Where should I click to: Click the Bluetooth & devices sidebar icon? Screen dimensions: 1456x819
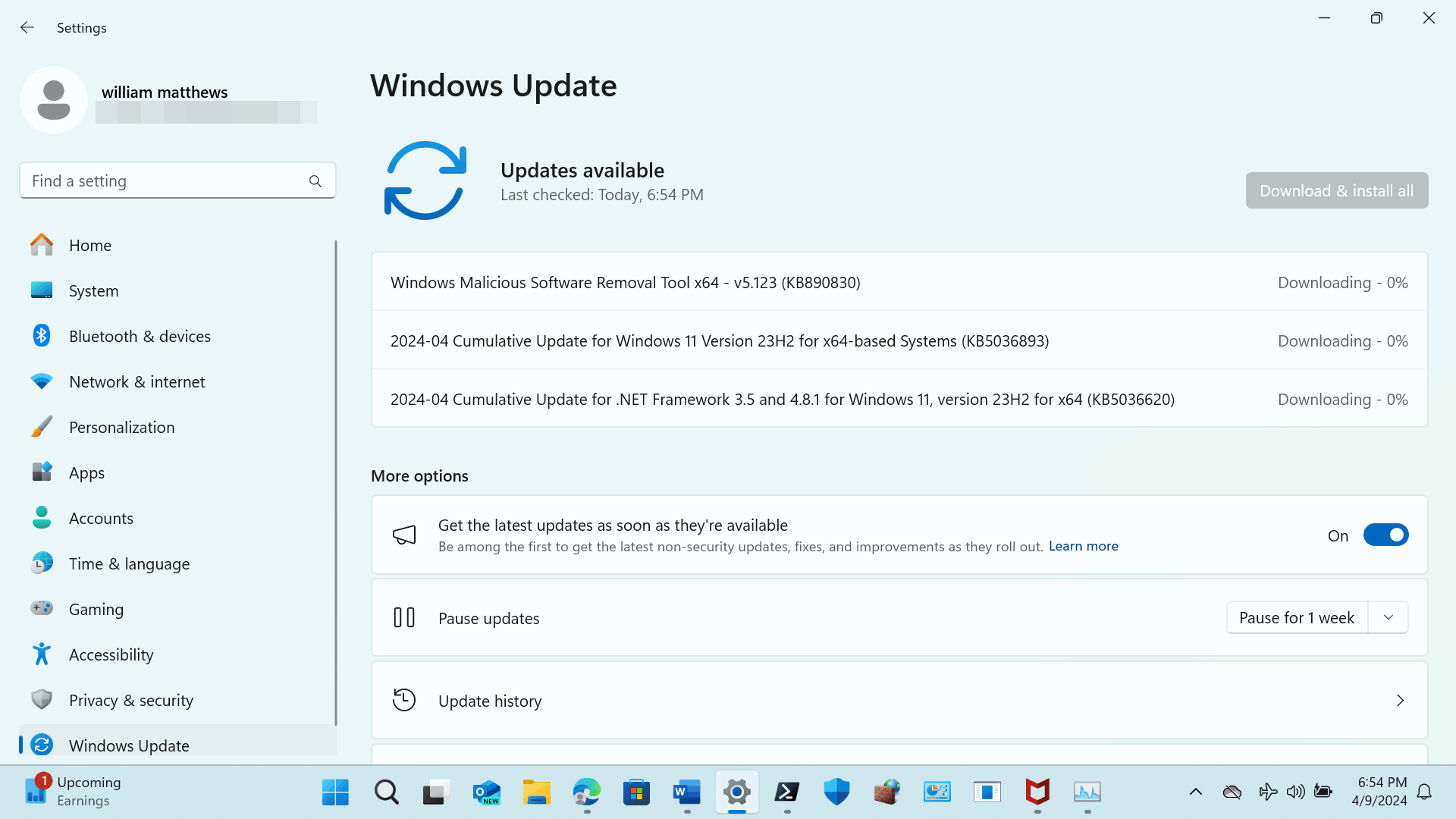click(x=42, y=336)
